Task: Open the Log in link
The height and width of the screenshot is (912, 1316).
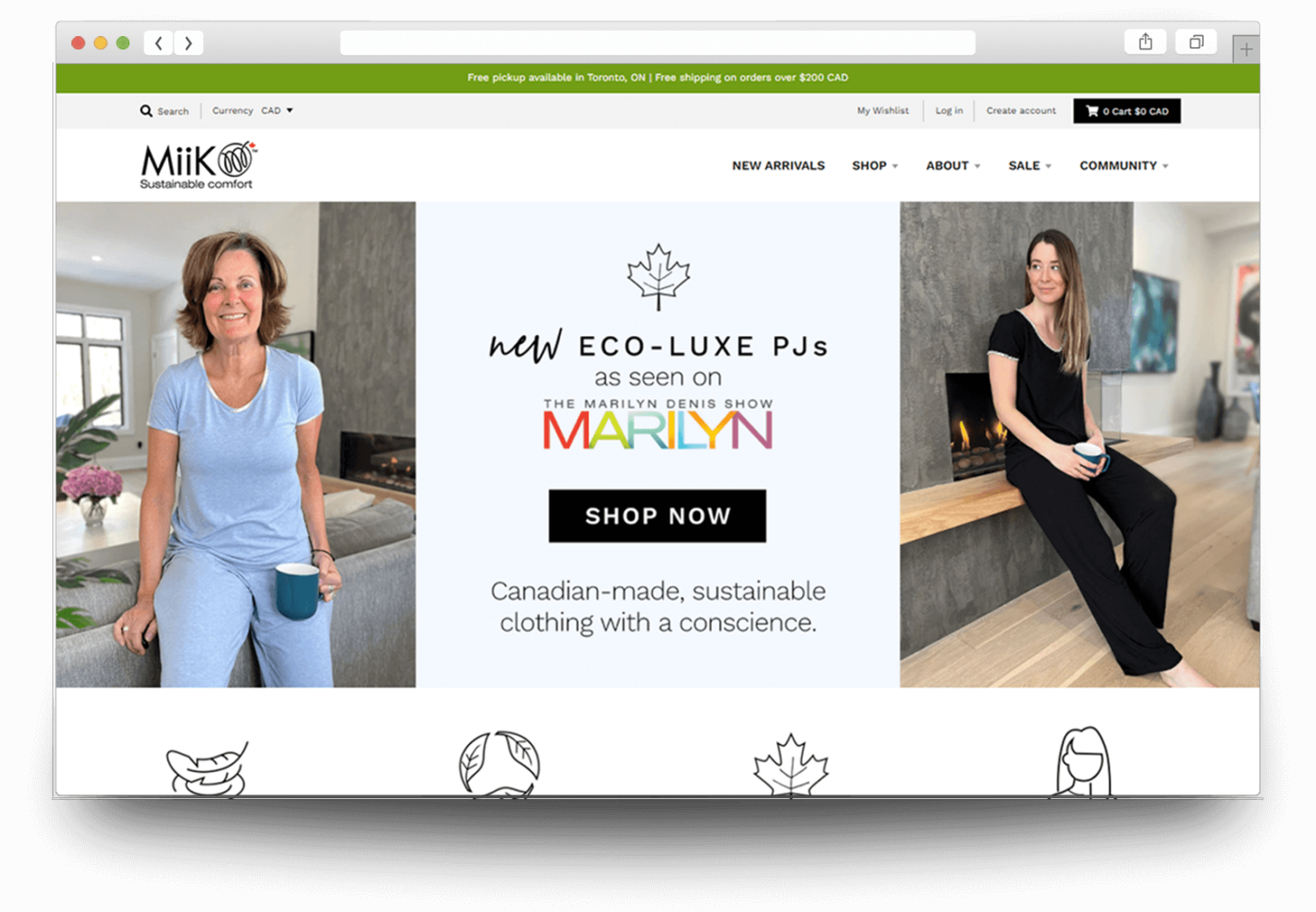Action: click(x=948, y=111)
